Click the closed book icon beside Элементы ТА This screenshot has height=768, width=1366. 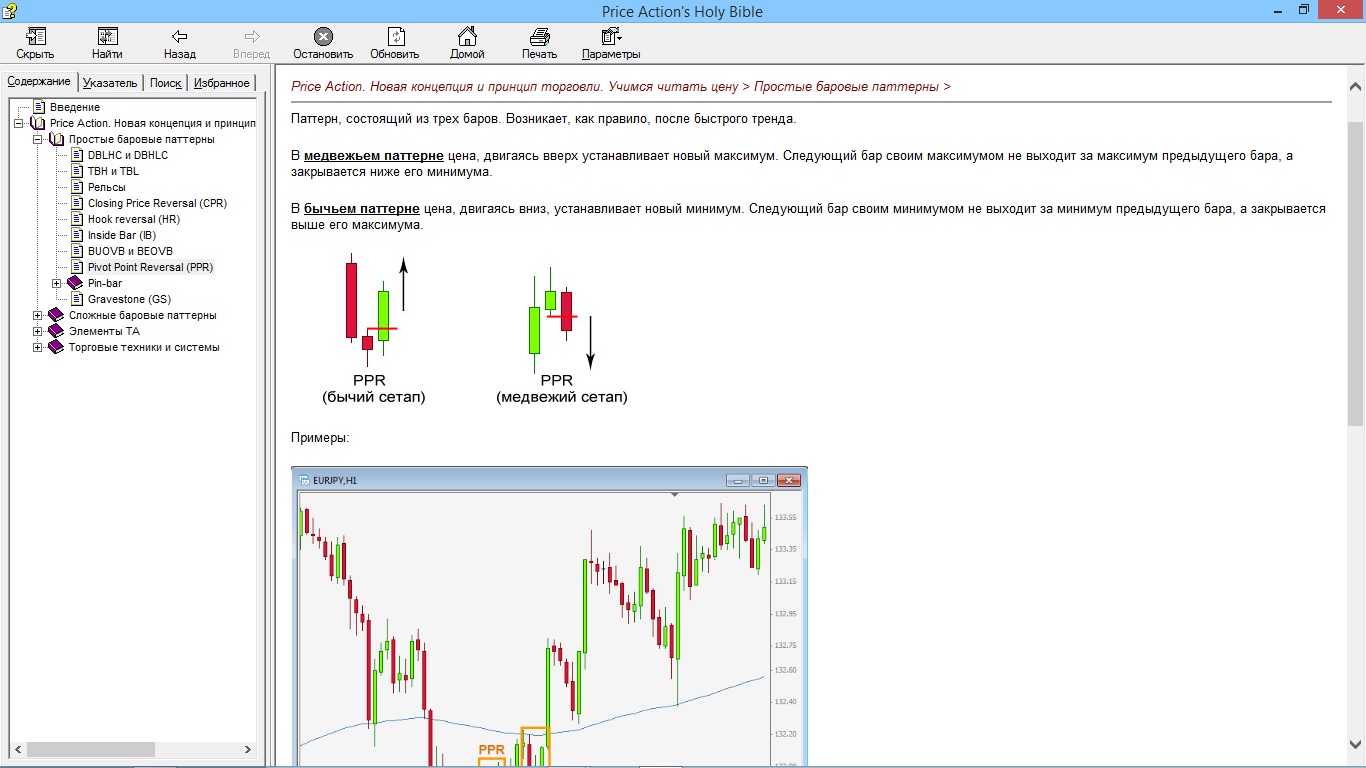click(x=56, y=331)
